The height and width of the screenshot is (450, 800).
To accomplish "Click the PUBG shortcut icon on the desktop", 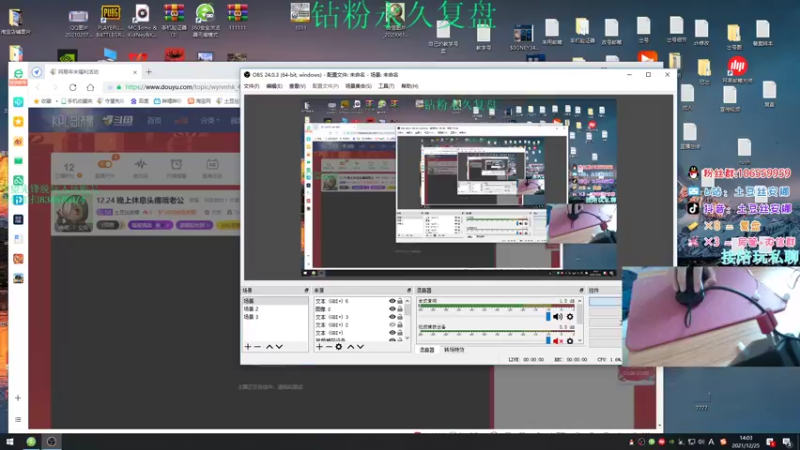I will (x=110, y=21).
